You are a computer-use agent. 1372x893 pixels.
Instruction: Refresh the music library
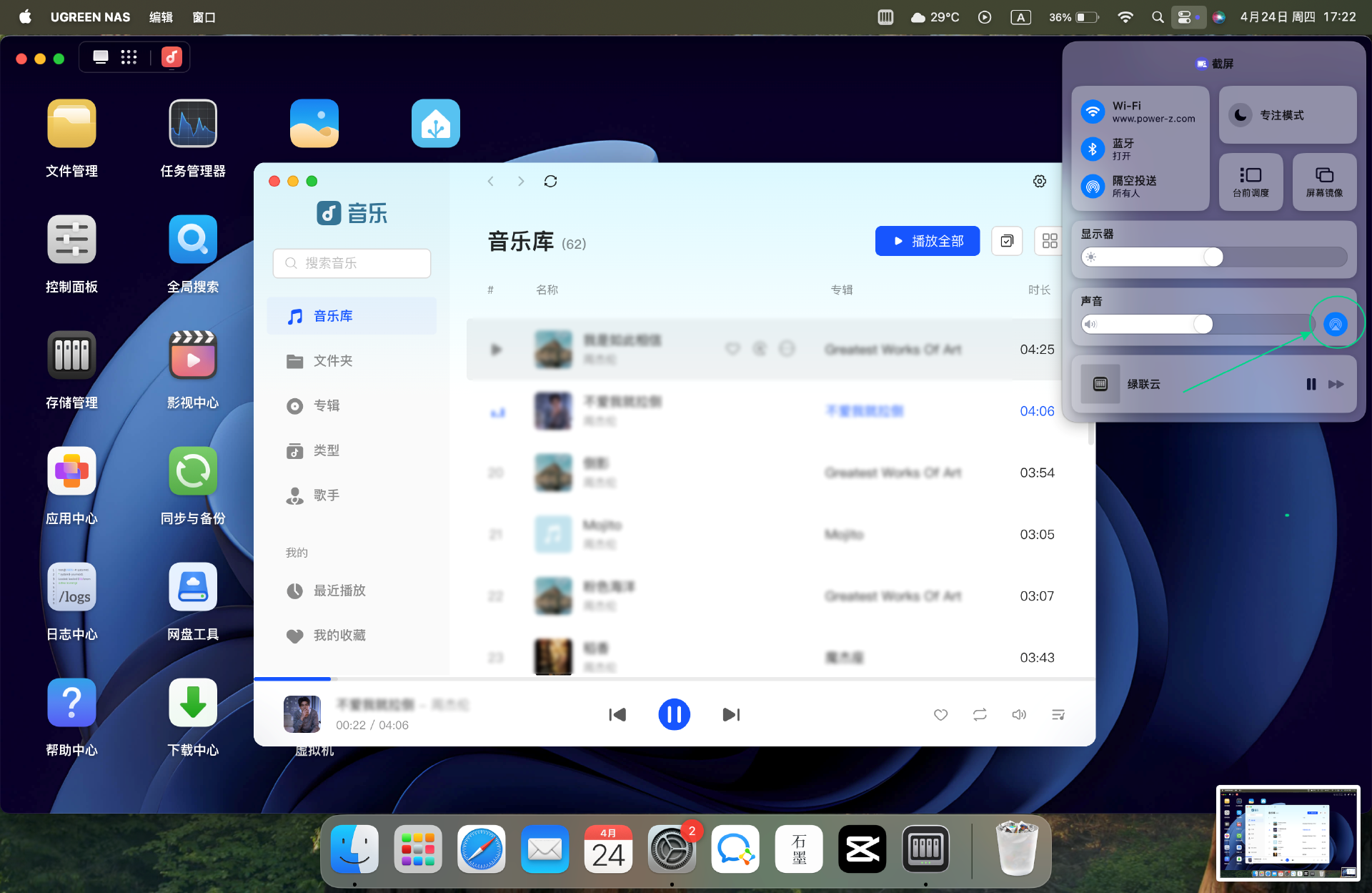click(550, 182)
